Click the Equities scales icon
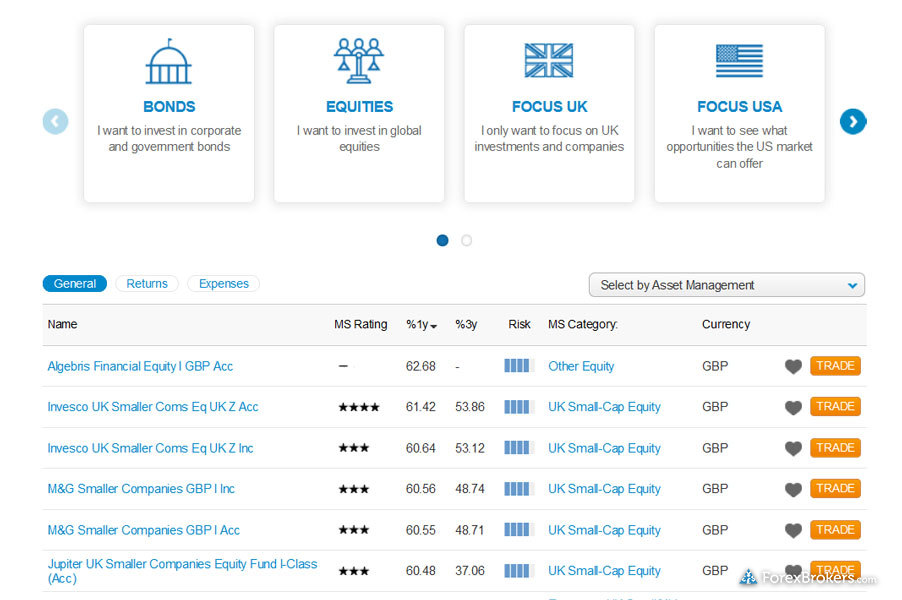The width and height of the screenshot is (902, 600). click(x=359, y=61)
